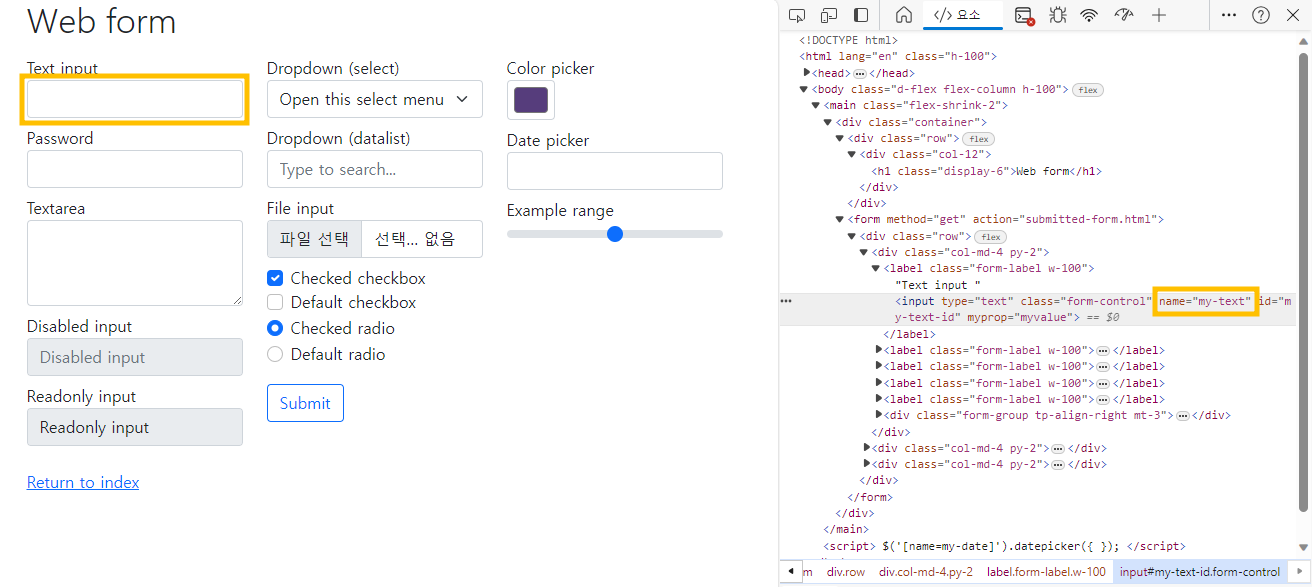Select div.row in the breadcrumb bar
1312x587 pixels.
click(x=846, y=572)
